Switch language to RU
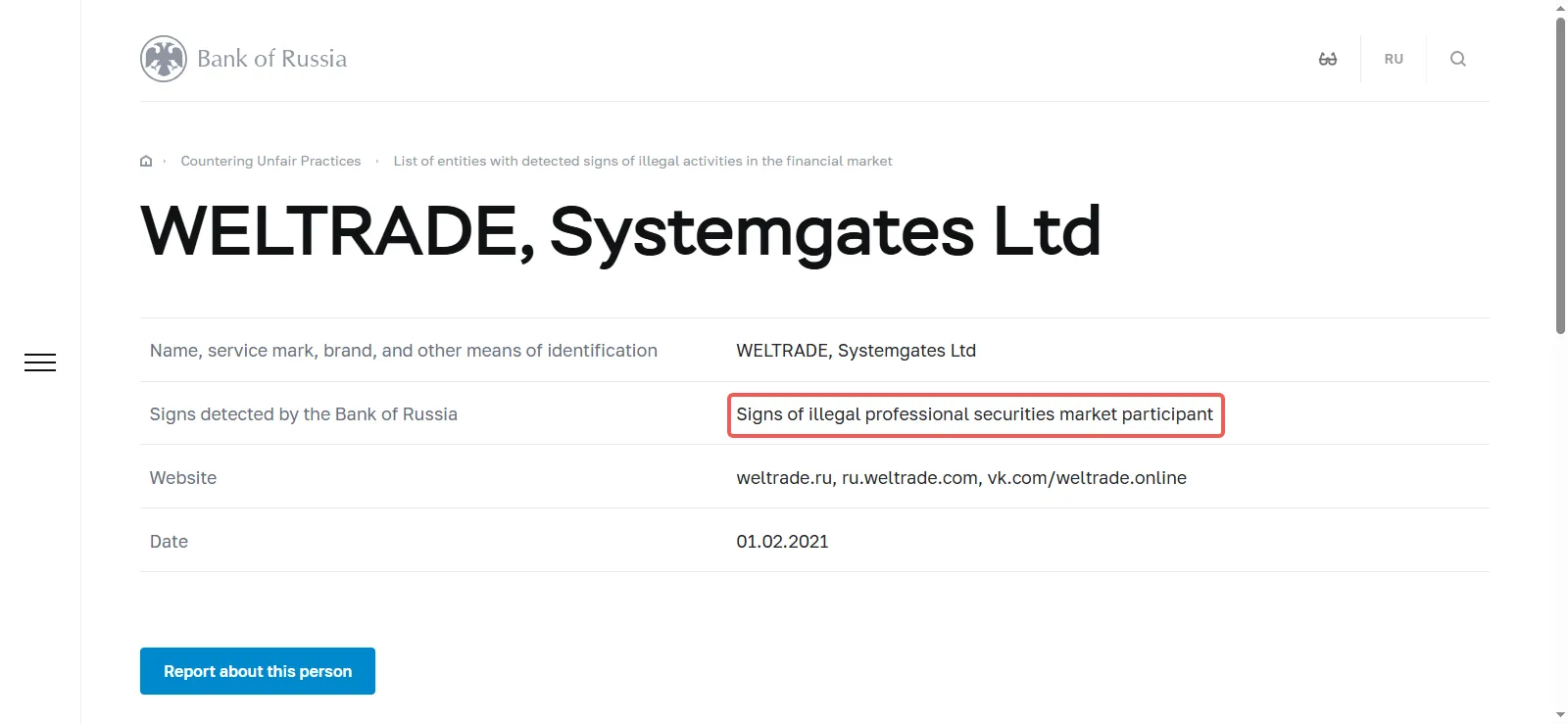This screenshot has height=724, width=1568. [1394, 59]
